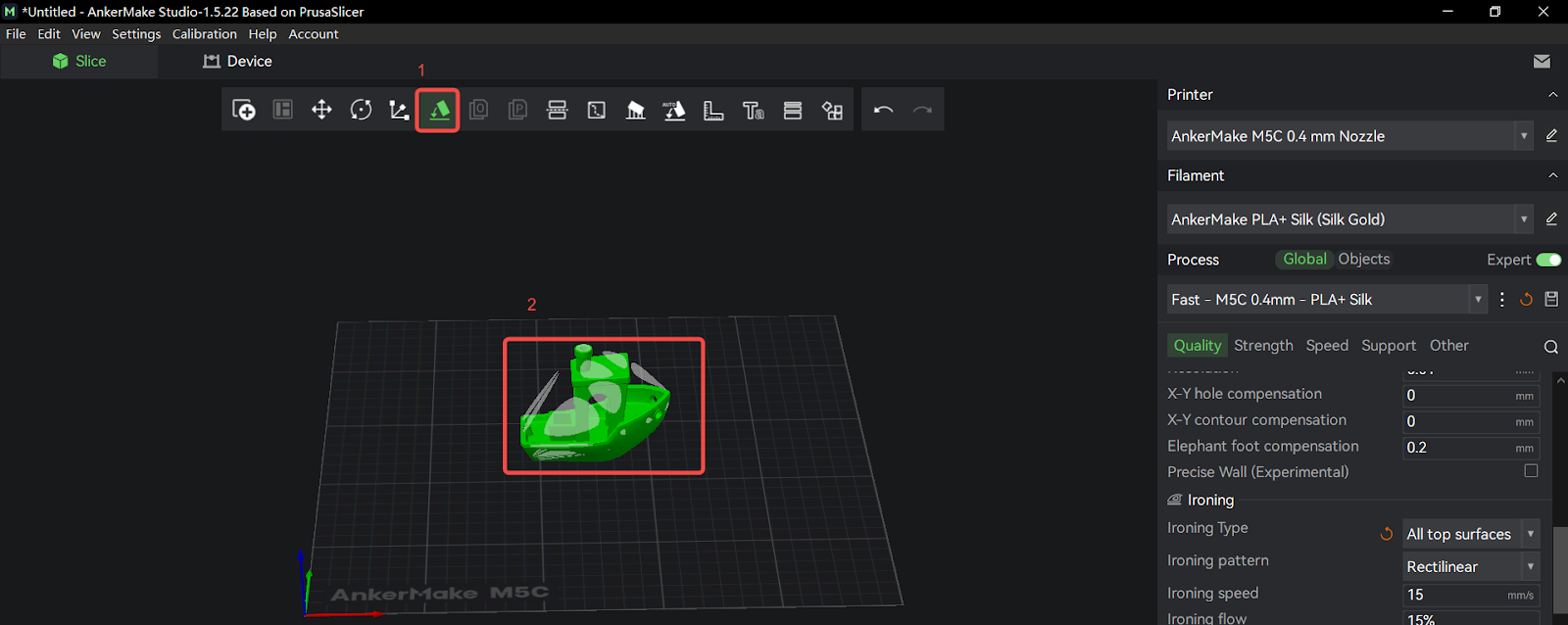Select the Other settings tab
The width and height of the screenshot is (1568, 625).
point(1448,345)
